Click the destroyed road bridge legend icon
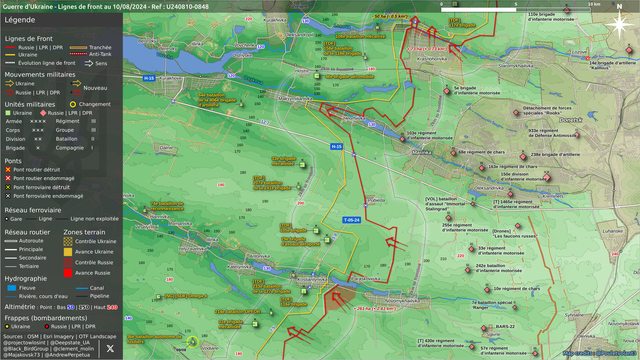 8,169
